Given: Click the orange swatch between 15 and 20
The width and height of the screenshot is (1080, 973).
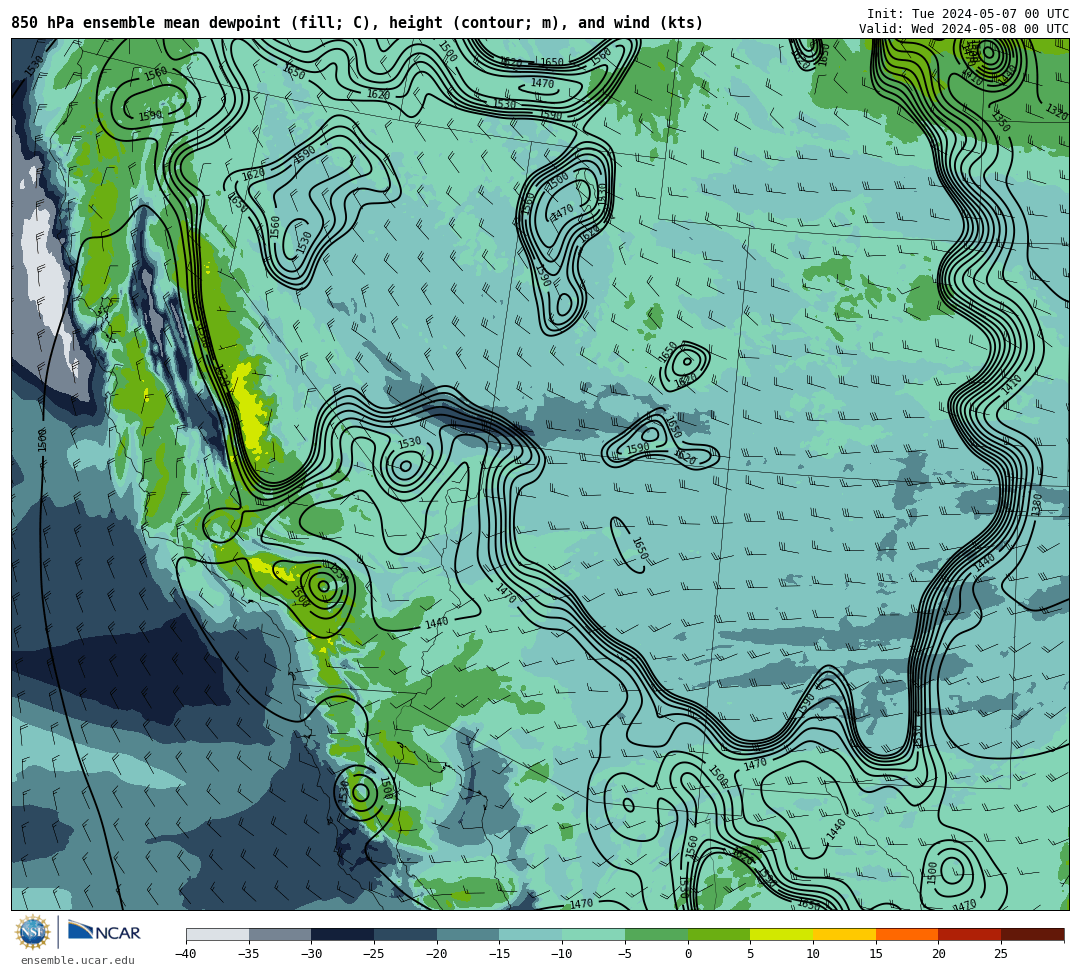Looking at the screenshot, I should [x=907, y=934].
